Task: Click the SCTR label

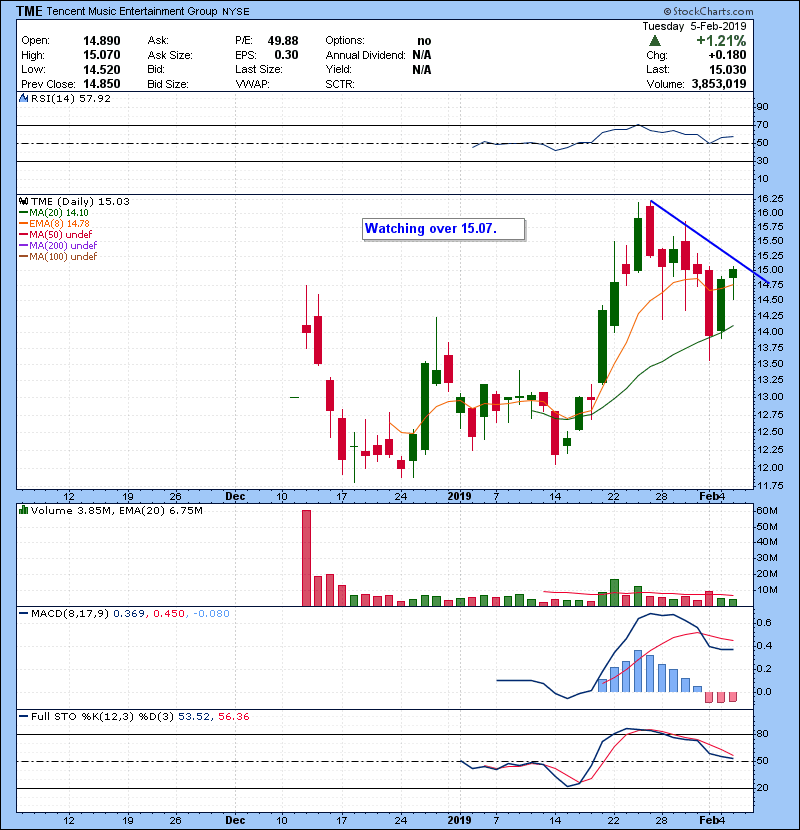Action: pos(340,84)
